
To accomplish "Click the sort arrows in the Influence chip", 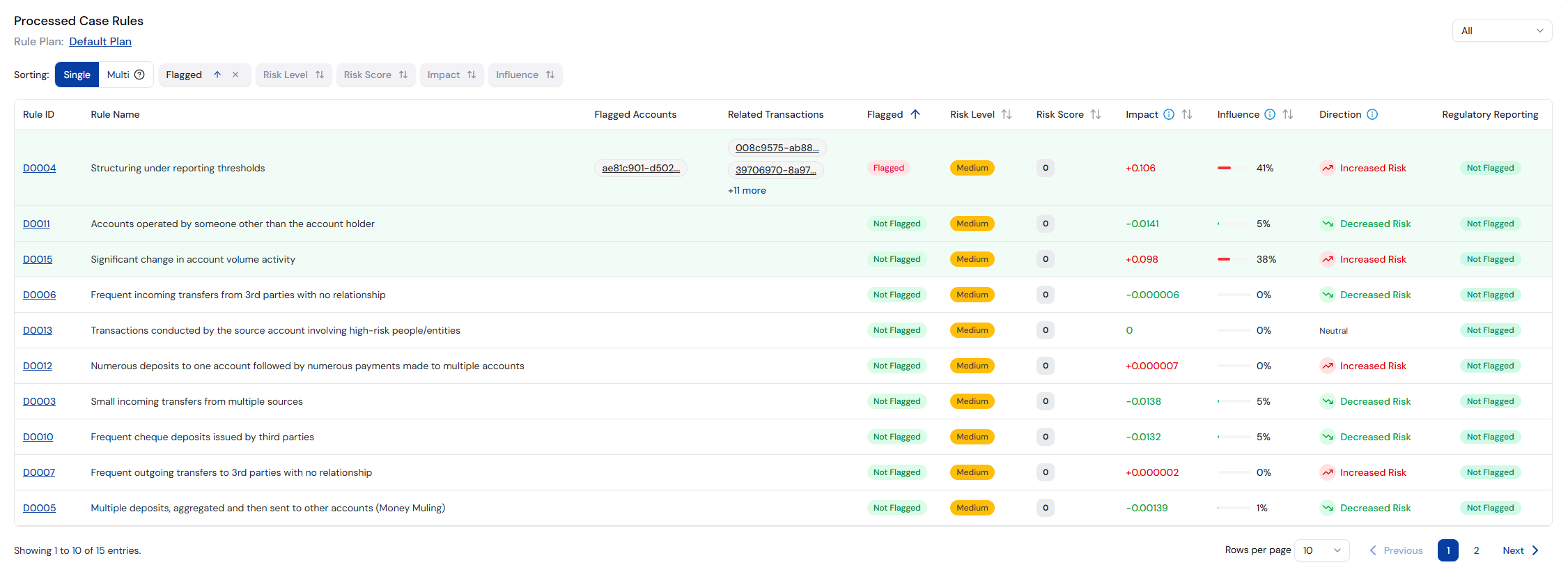I will [550, 75].
